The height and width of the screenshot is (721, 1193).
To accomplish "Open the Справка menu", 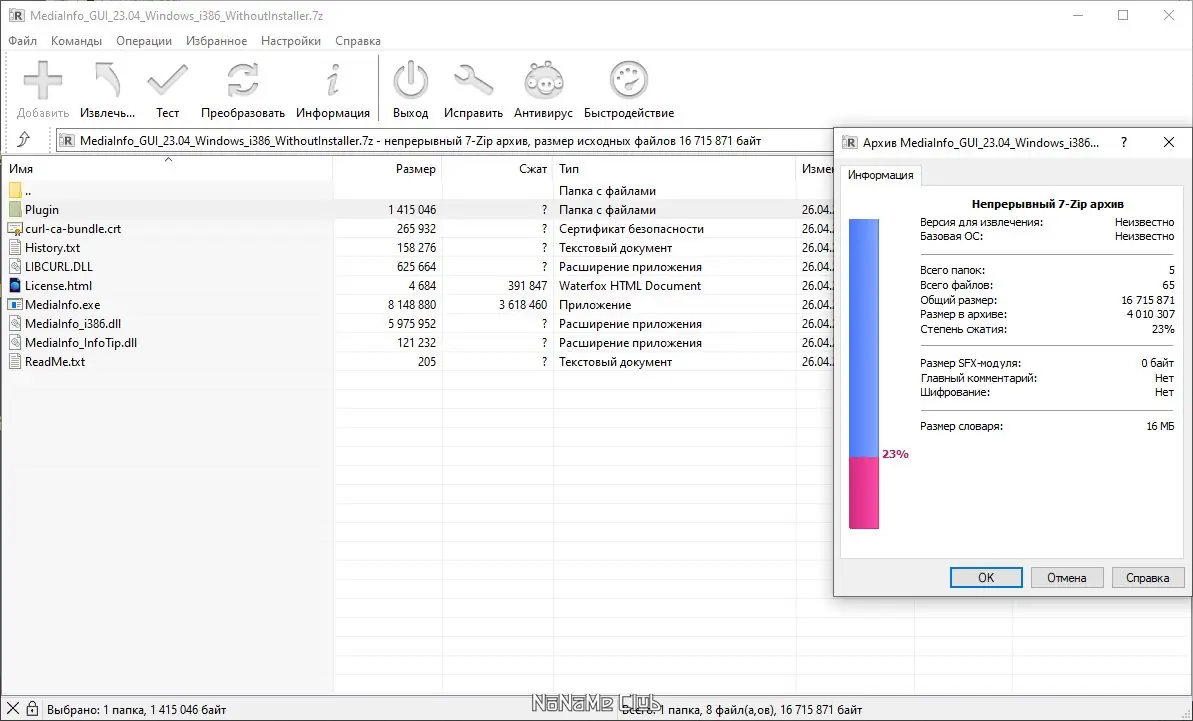I will pyautogui.click(x=358, y=41).
